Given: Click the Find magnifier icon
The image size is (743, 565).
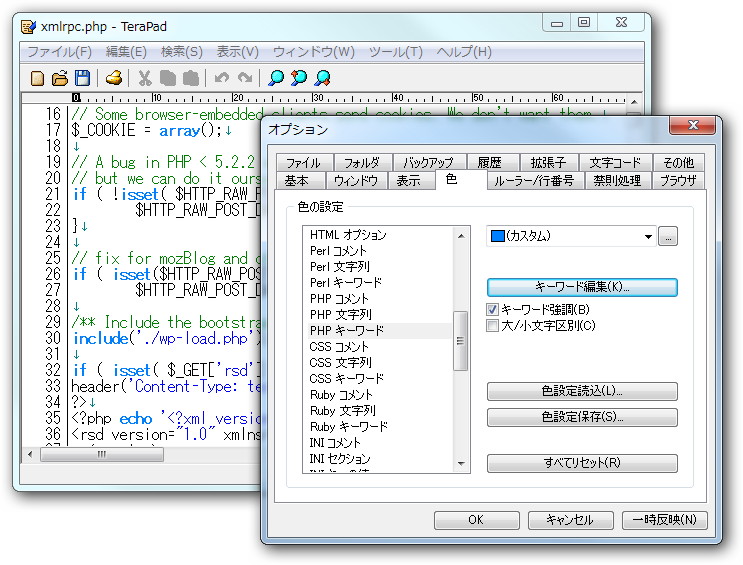Looking at the screenshot, I should point(276,78).
